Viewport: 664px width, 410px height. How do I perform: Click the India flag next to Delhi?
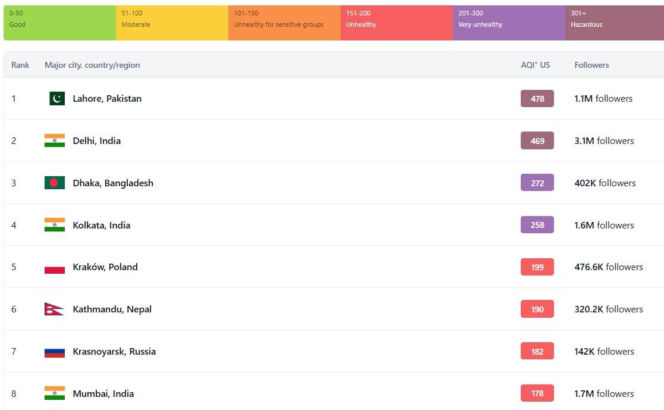point(54,141)
